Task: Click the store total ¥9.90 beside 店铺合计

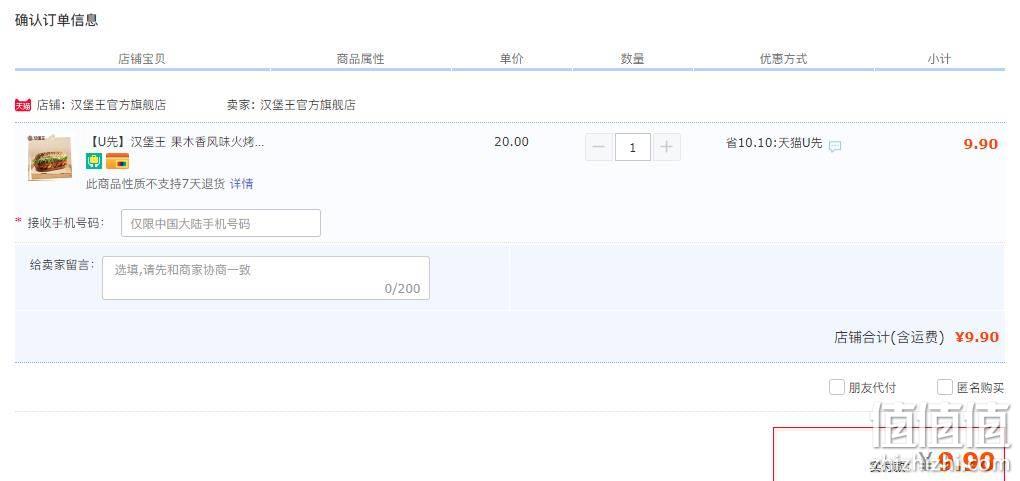Action: click(x=977, y=337)
